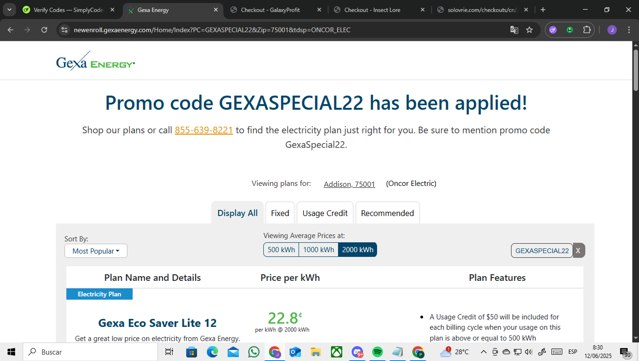Click the Electricity Plan label badge
This screenshot has height=361, width=639.
point(99,294)
